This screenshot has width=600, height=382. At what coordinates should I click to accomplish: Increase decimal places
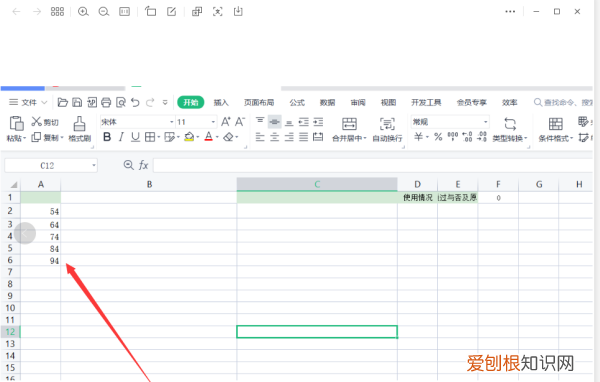(x=467, y=137)
